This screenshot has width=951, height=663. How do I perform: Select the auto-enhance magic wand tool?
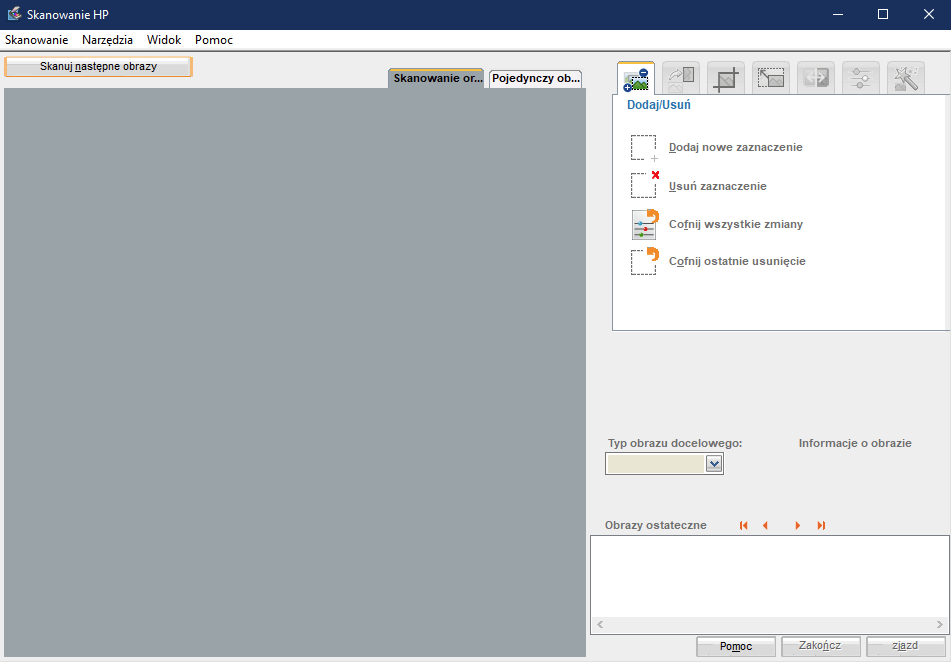click(x=905, y=77)
